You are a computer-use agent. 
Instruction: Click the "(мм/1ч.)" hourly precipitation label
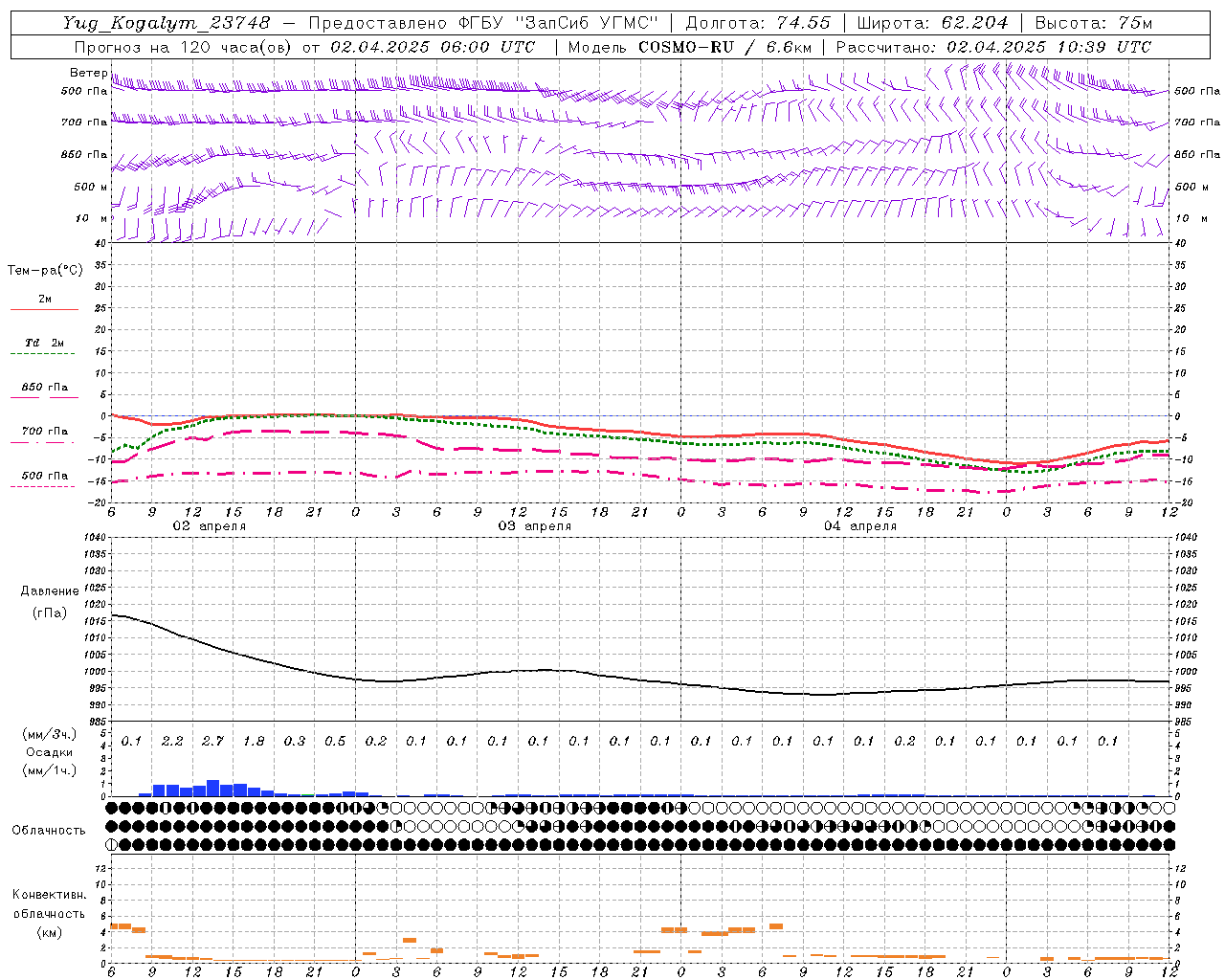[50, 770]
